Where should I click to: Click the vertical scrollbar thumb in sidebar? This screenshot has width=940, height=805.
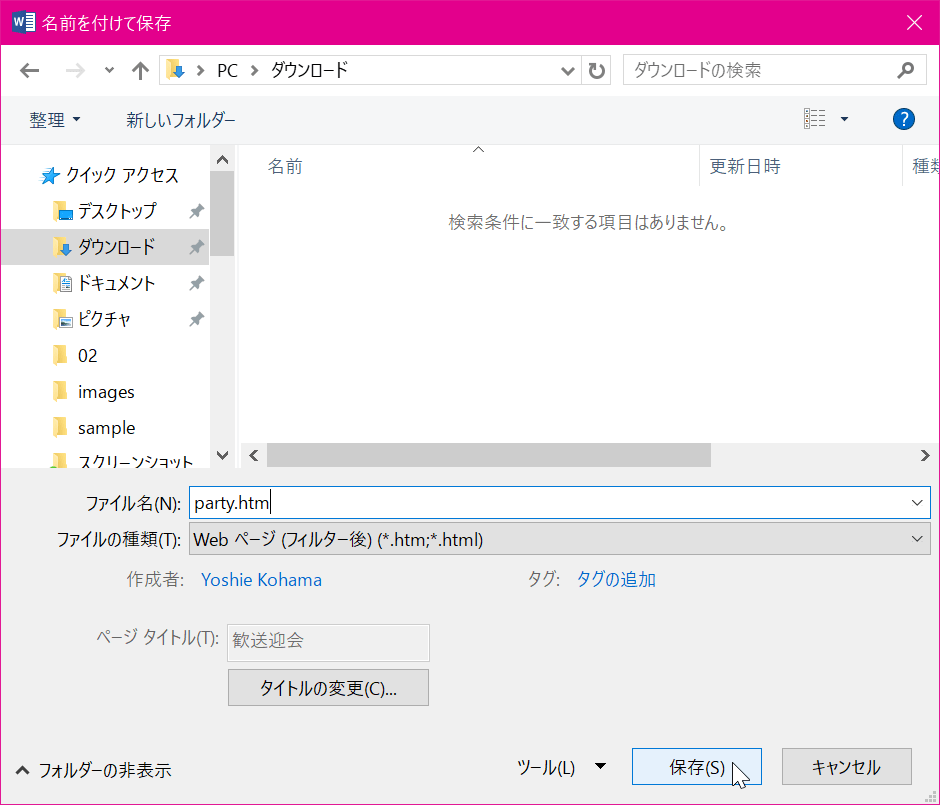pyautogui.click(x=222, y=213)
